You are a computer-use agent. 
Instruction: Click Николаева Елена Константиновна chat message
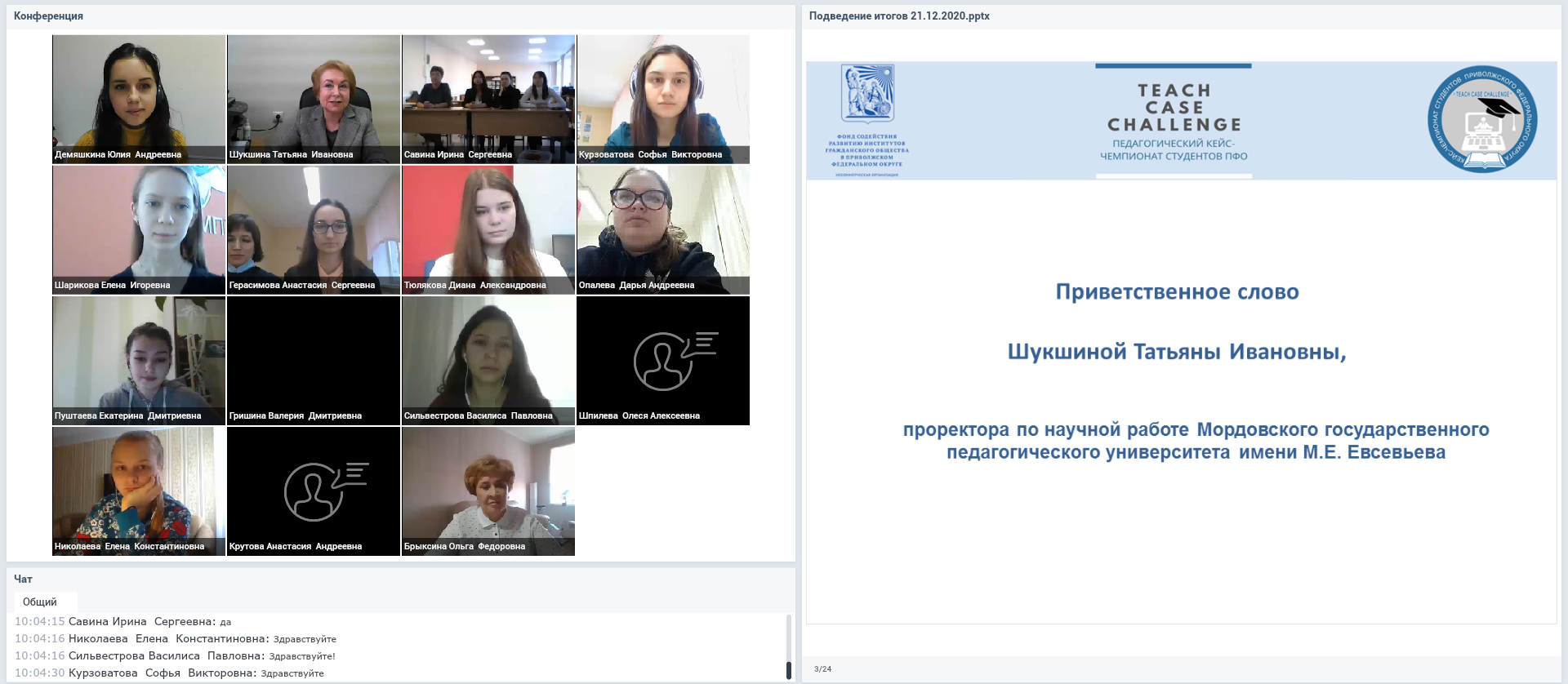click(176, 638)
